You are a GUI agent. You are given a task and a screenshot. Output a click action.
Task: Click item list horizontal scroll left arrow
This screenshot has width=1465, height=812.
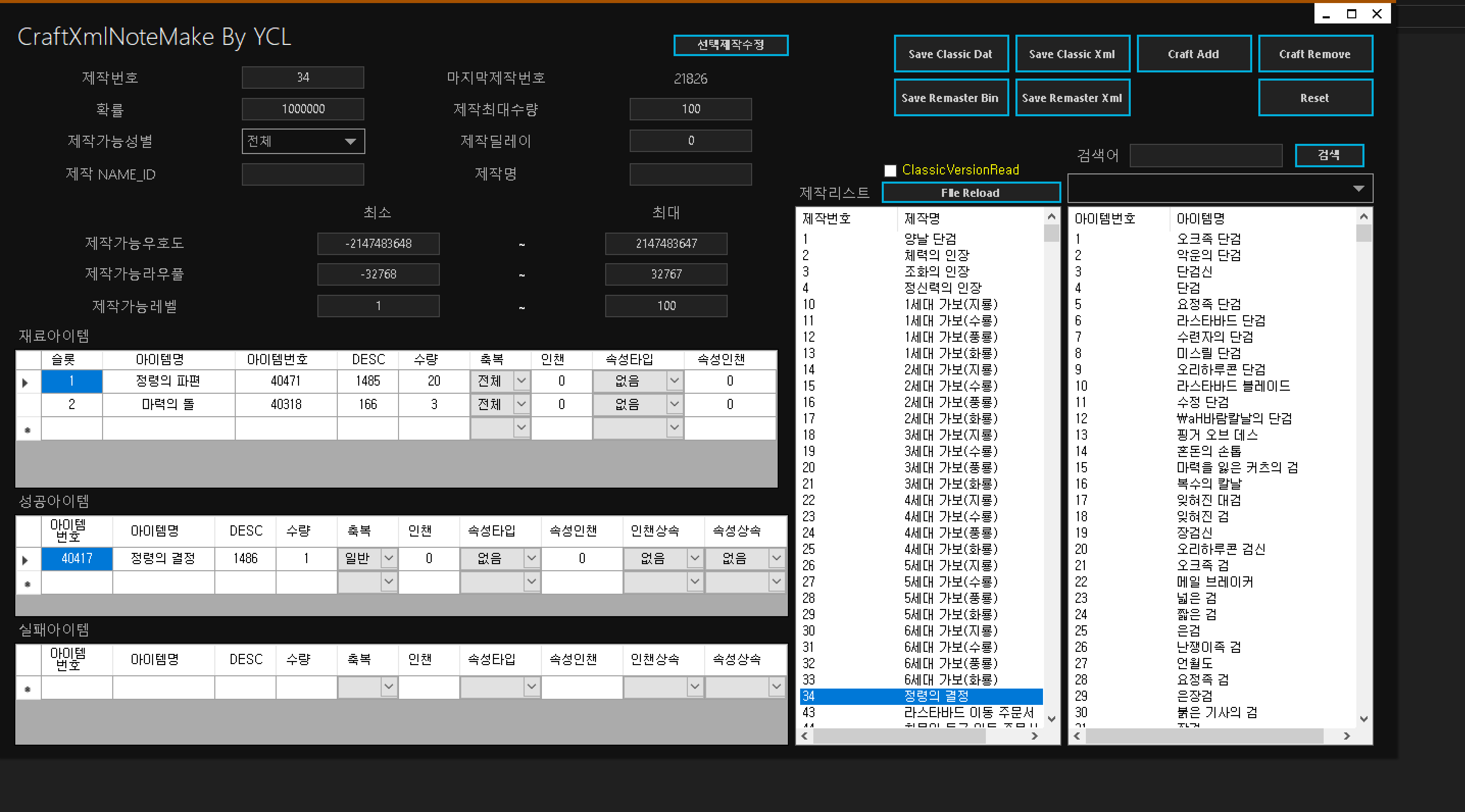coord(1077,736)
